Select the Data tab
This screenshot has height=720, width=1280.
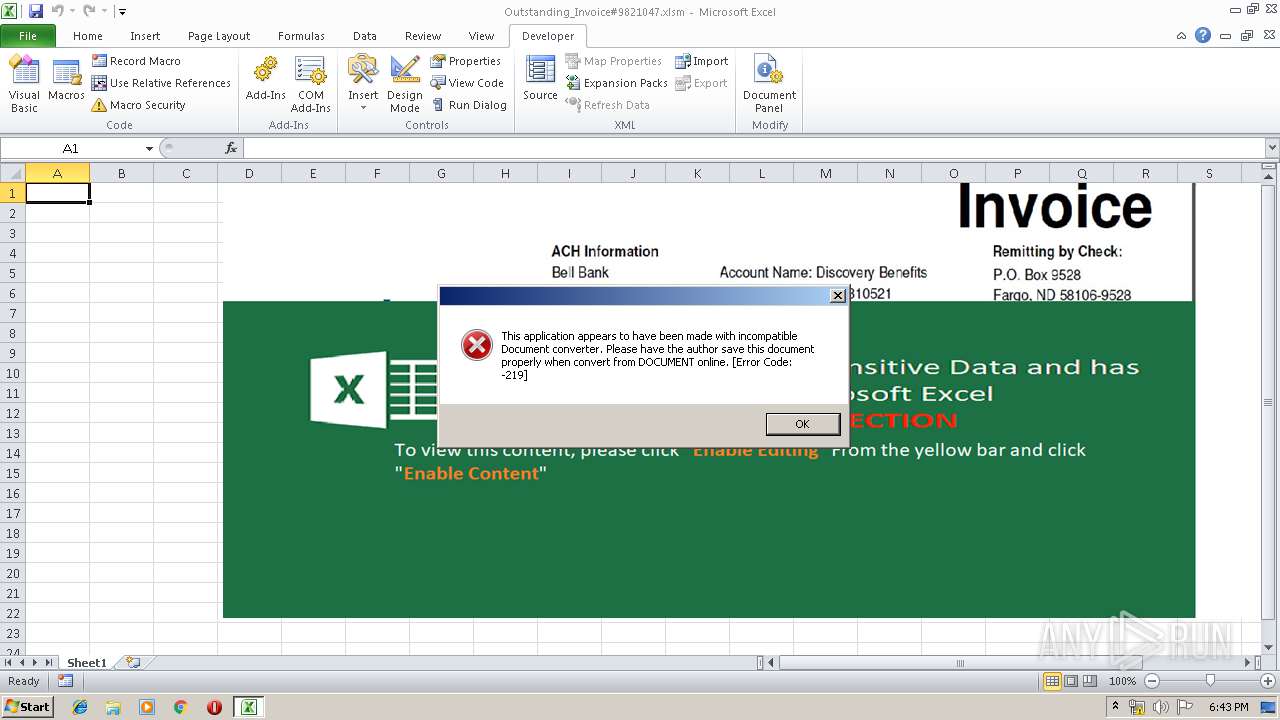click(365, 35)
